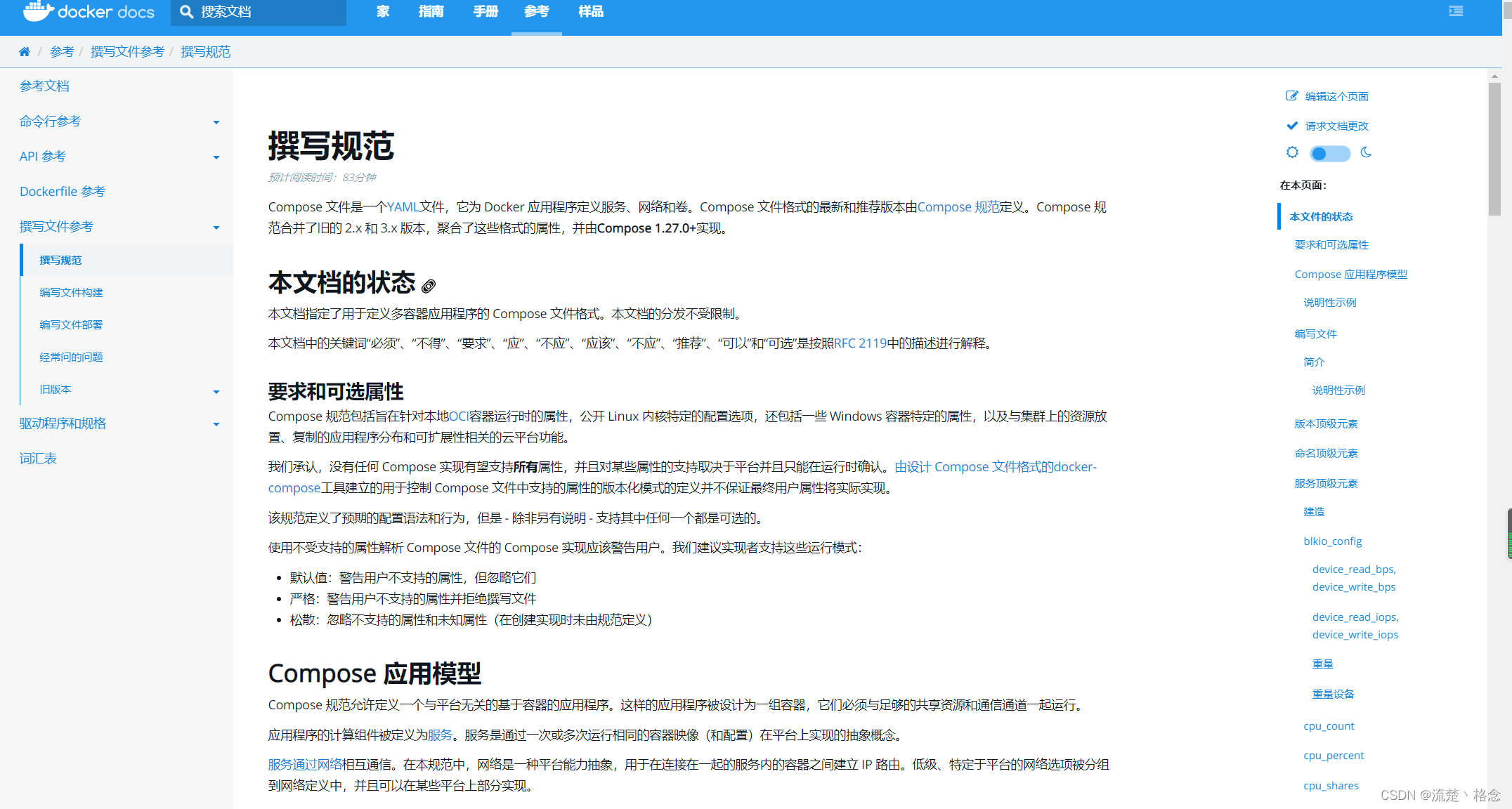Jump to 版本顶级元素 in contents

tap(1327, 424)
